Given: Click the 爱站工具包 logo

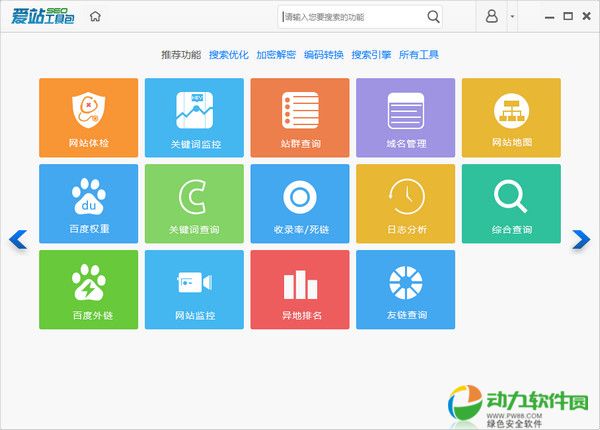Looking at the screenshot, I should pos(43,16).
